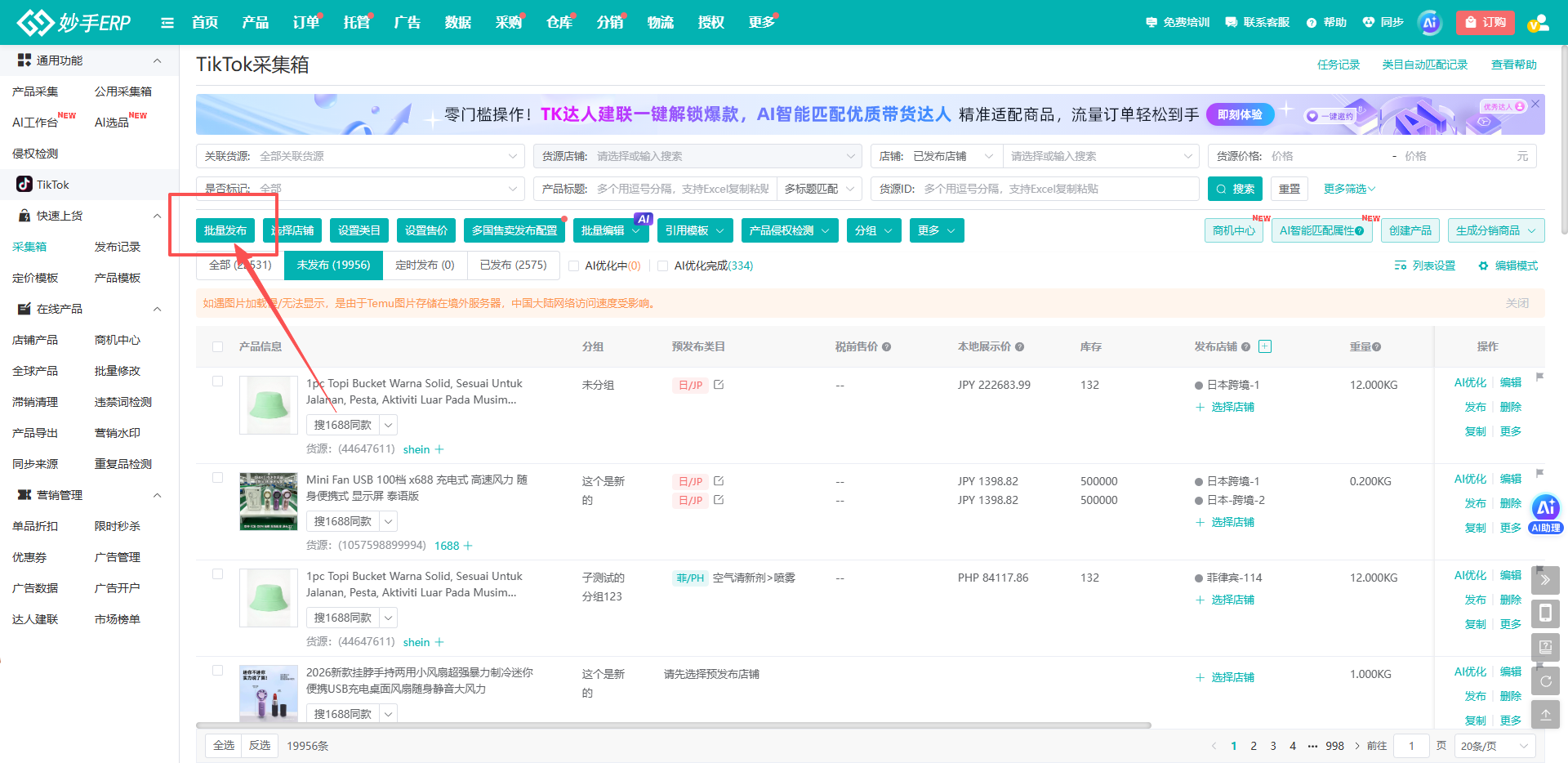Open the 产品侵权检测 dropdown button
This screenshot has height=763, width=1568.
tap(790, 230)
